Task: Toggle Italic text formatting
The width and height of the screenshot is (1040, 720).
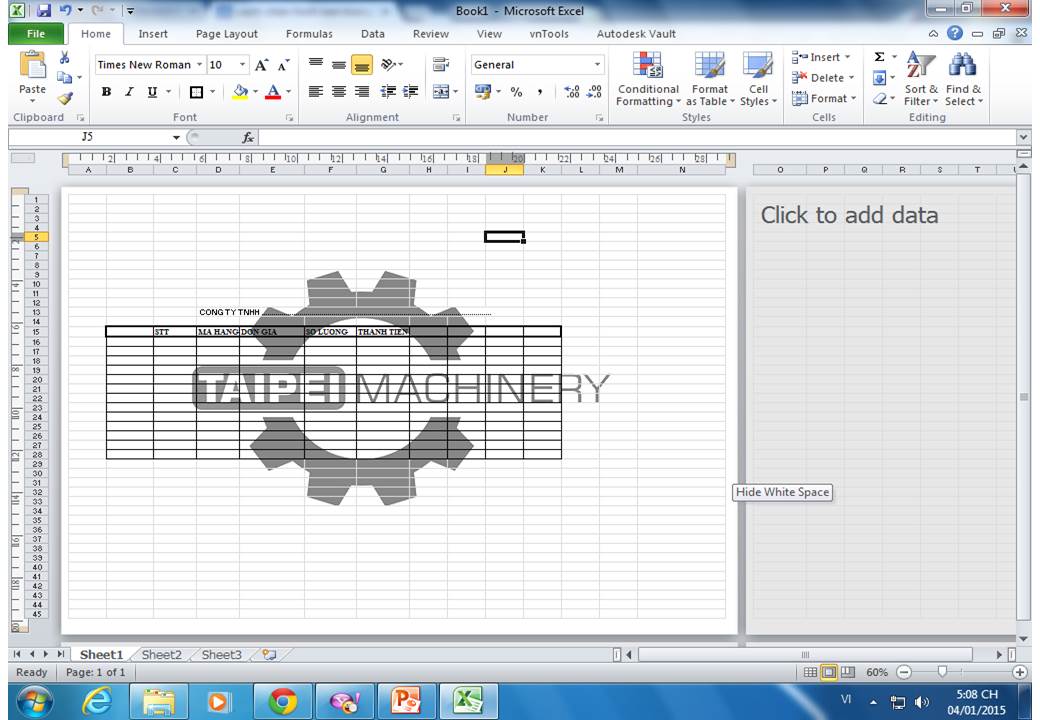Action: click(129, 92)
